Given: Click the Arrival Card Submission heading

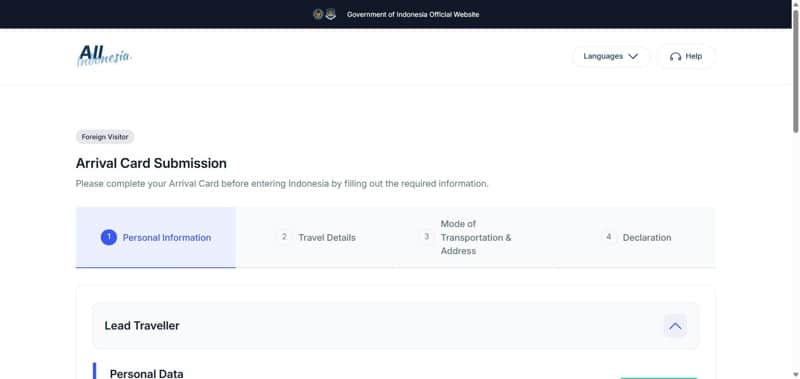Looking at the screenshot, I should tap(151, 163).
